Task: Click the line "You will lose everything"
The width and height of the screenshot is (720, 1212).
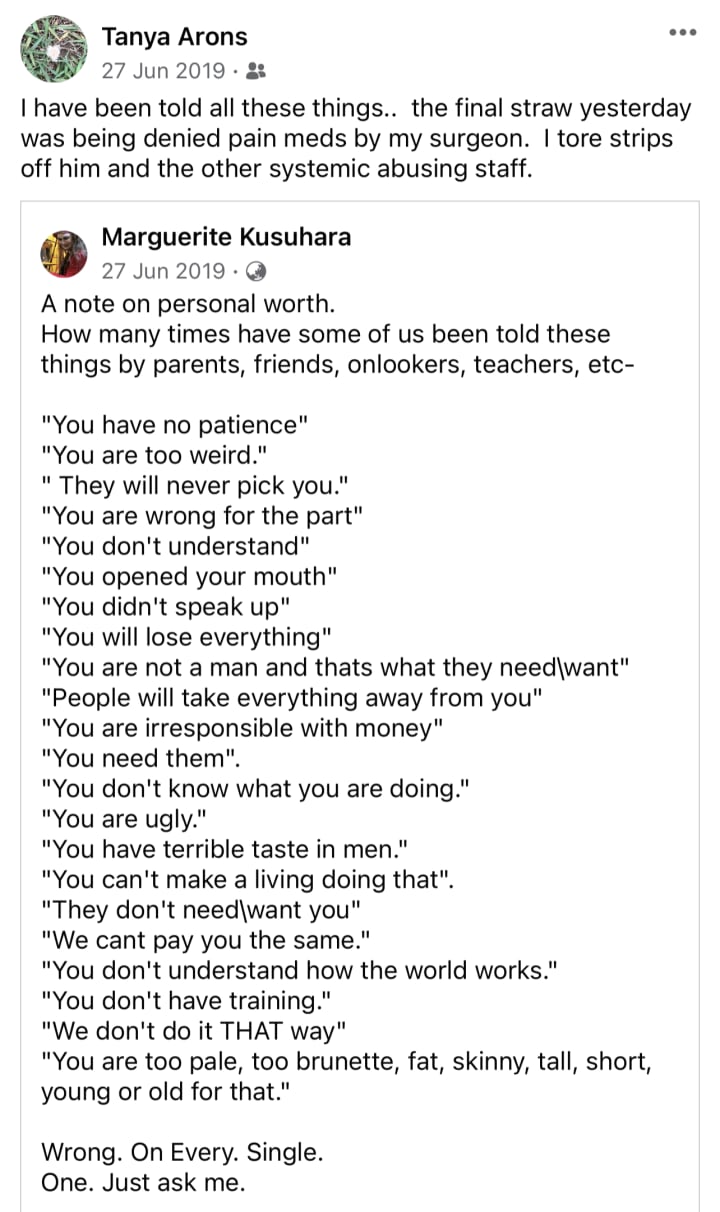Action: pyautogui.click(x=186, y=637)
